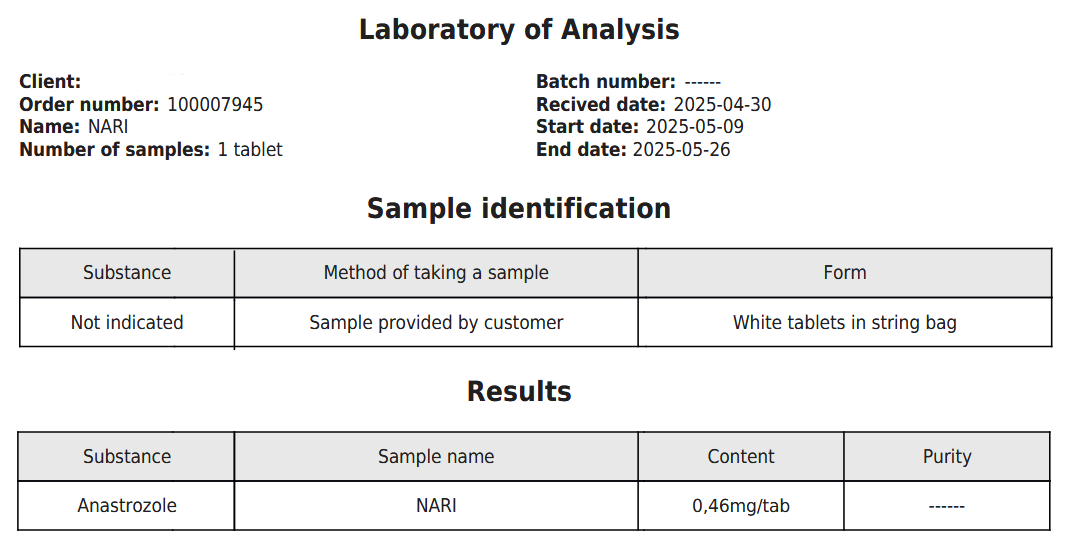This screenshot has height=551, width=1092.
Task: Click the Batch number label
Action: pyautogui.click(x=606, y=82)
